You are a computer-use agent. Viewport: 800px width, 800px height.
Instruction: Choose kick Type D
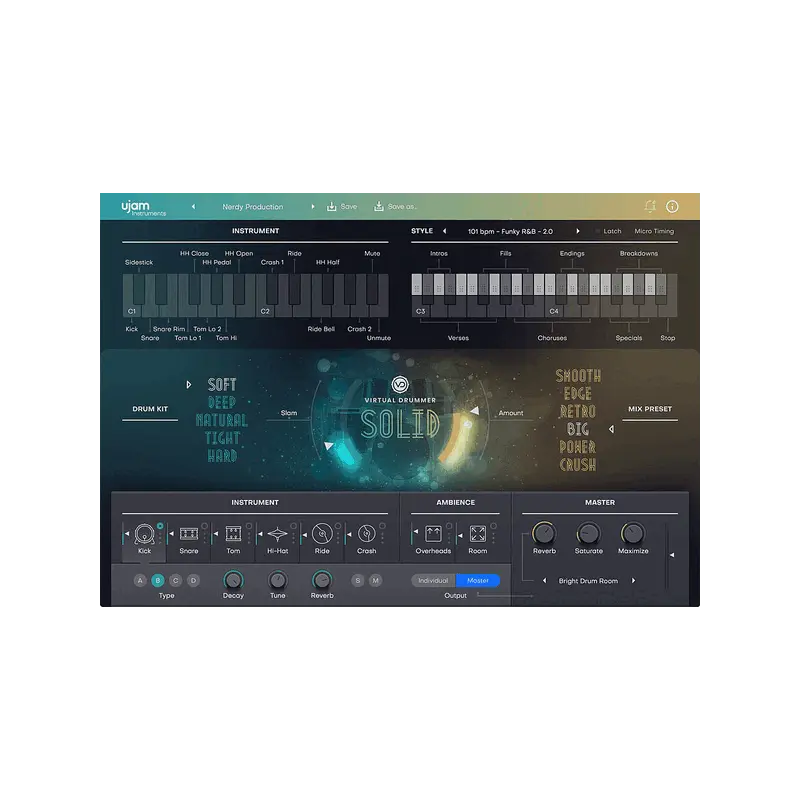point(193,581)
